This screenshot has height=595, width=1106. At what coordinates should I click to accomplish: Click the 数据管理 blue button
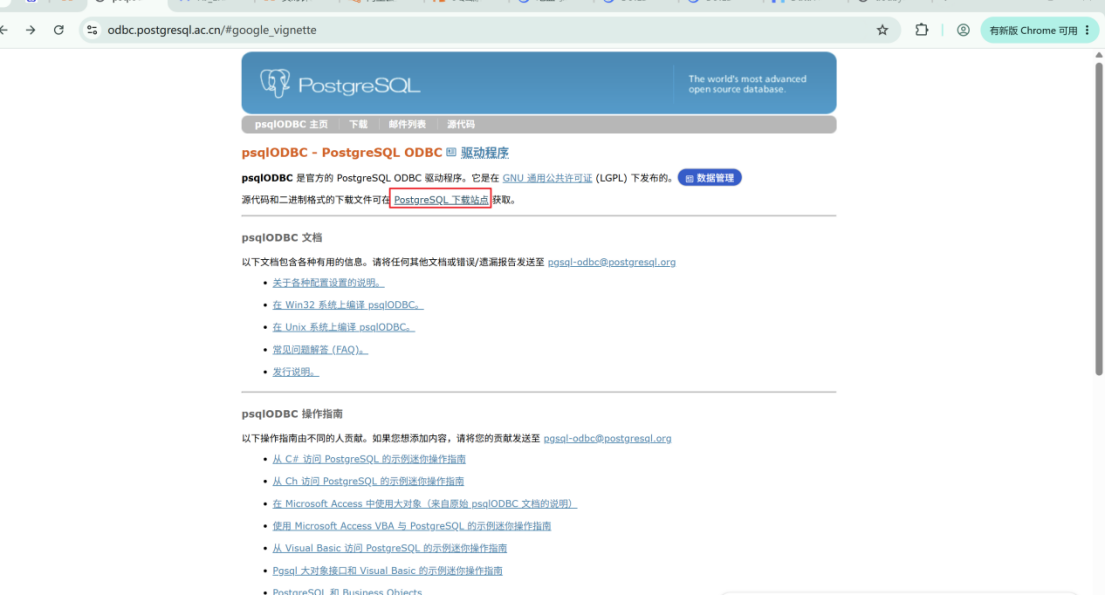click(x=710, y=178)
